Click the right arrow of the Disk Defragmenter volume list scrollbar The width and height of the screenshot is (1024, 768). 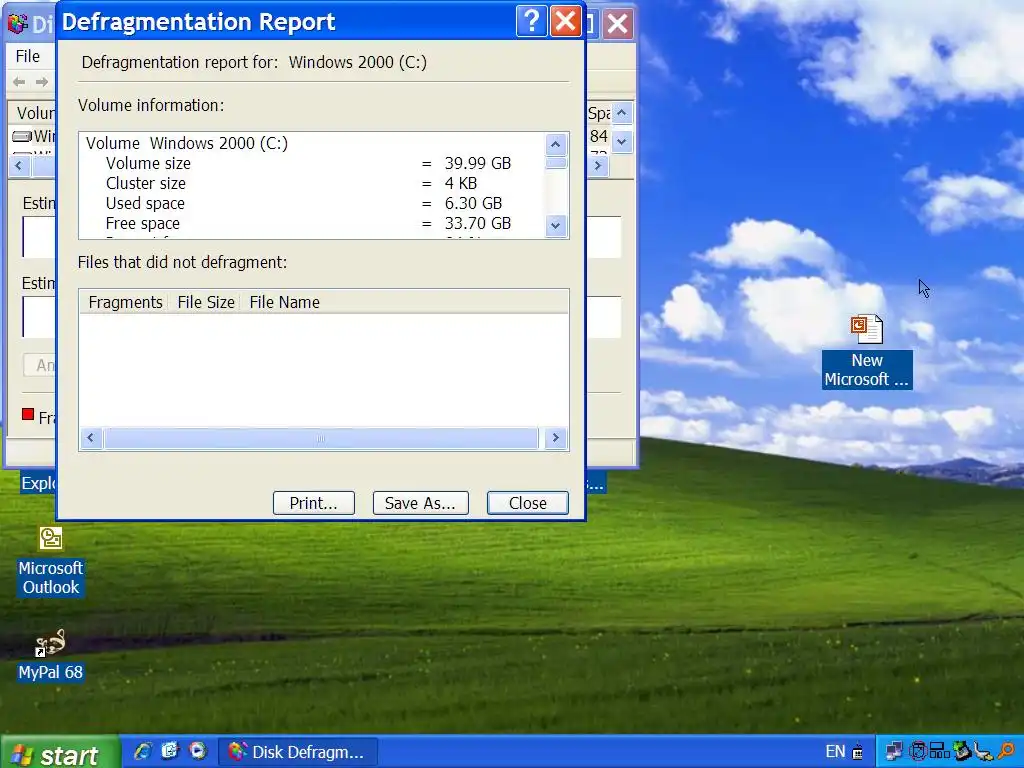pos(598,166)
